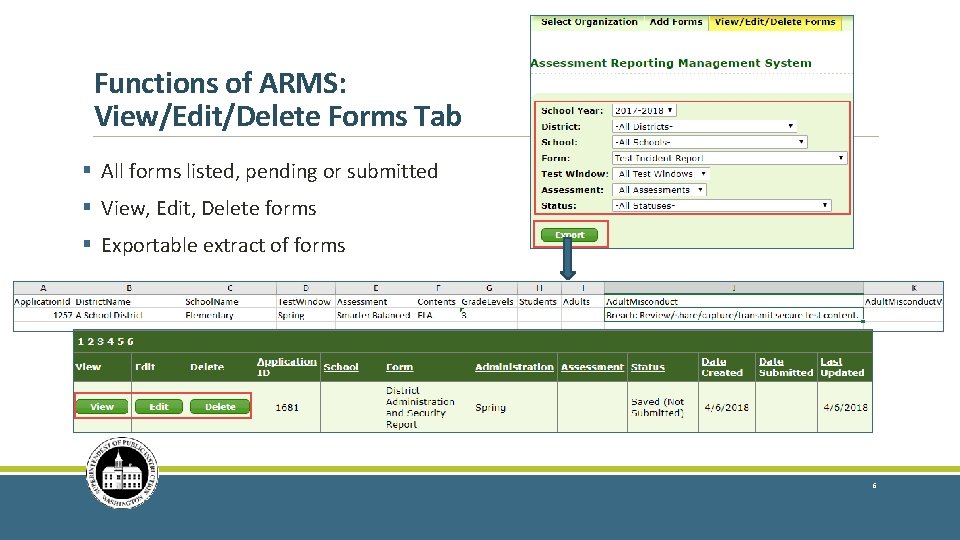This screenshot has width=960, height=540.
Task: Sort table by School column header
Action: click(341, 367)
